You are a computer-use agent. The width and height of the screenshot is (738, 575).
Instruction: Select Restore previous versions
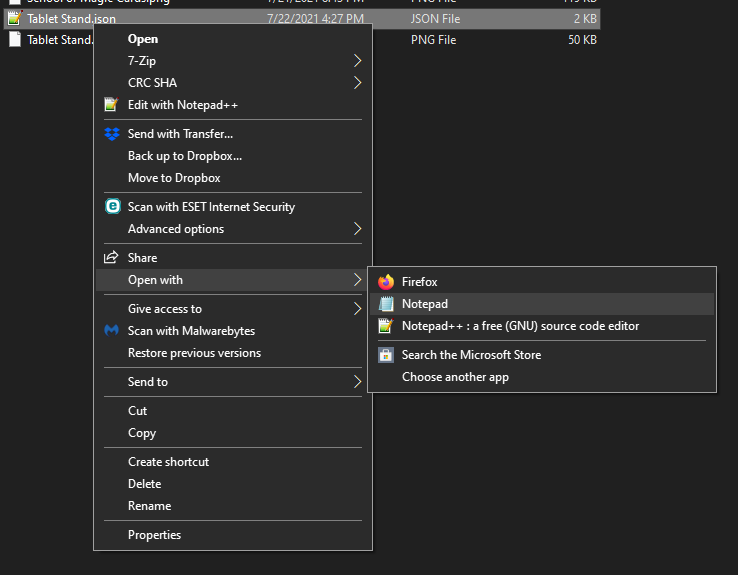194,353
